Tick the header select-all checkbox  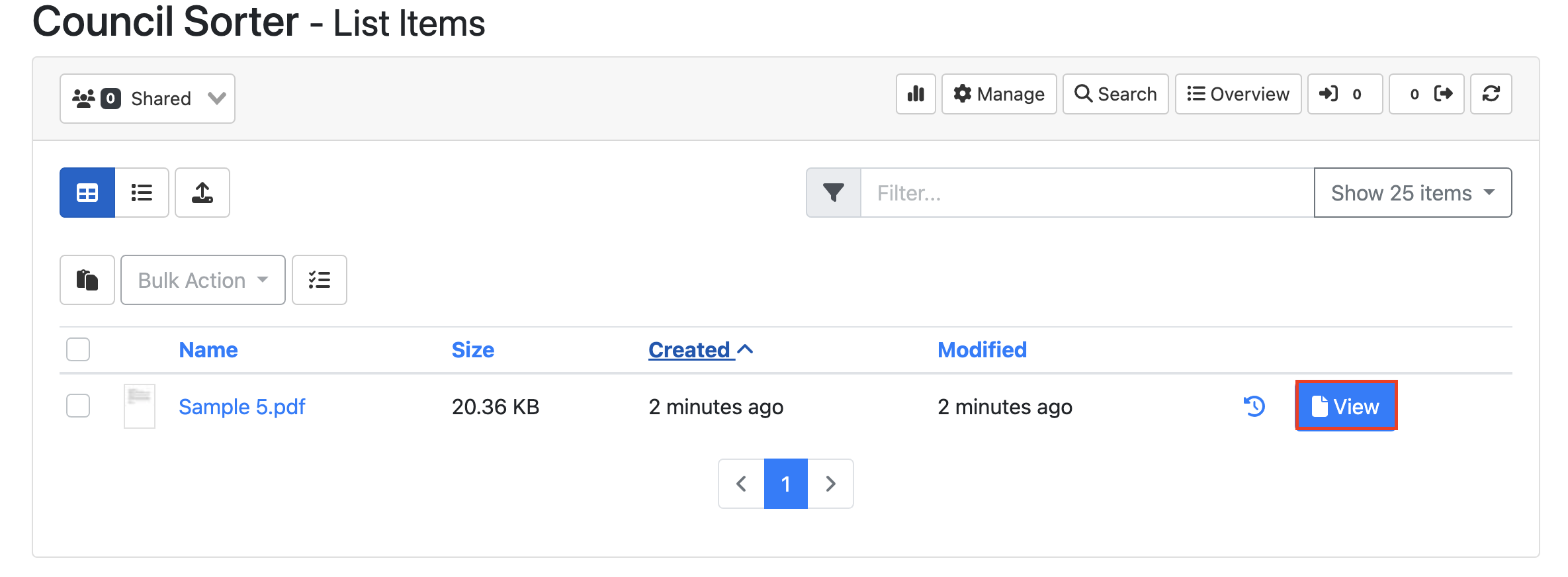click(x=78, y=349)
